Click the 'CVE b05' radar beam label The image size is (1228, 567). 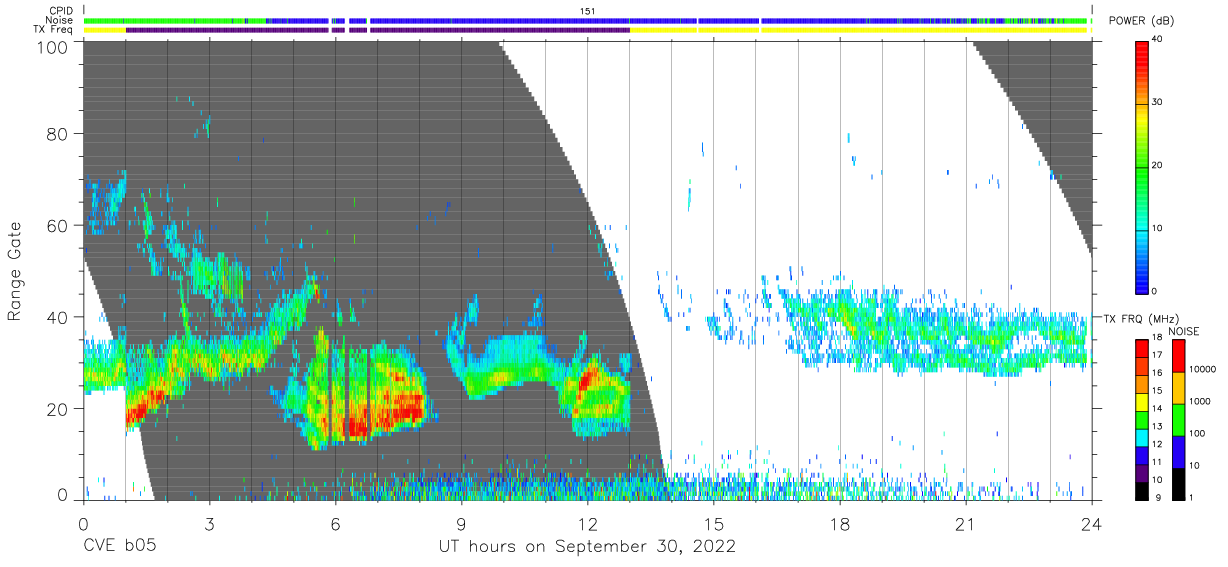click(119, 546)
